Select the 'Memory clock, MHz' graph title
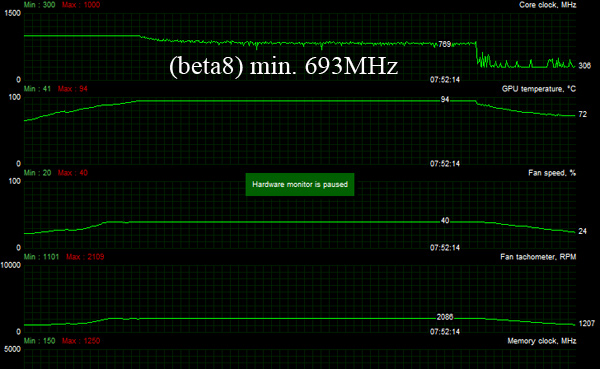Screen dimensions: 600x369 click(541, 341)
